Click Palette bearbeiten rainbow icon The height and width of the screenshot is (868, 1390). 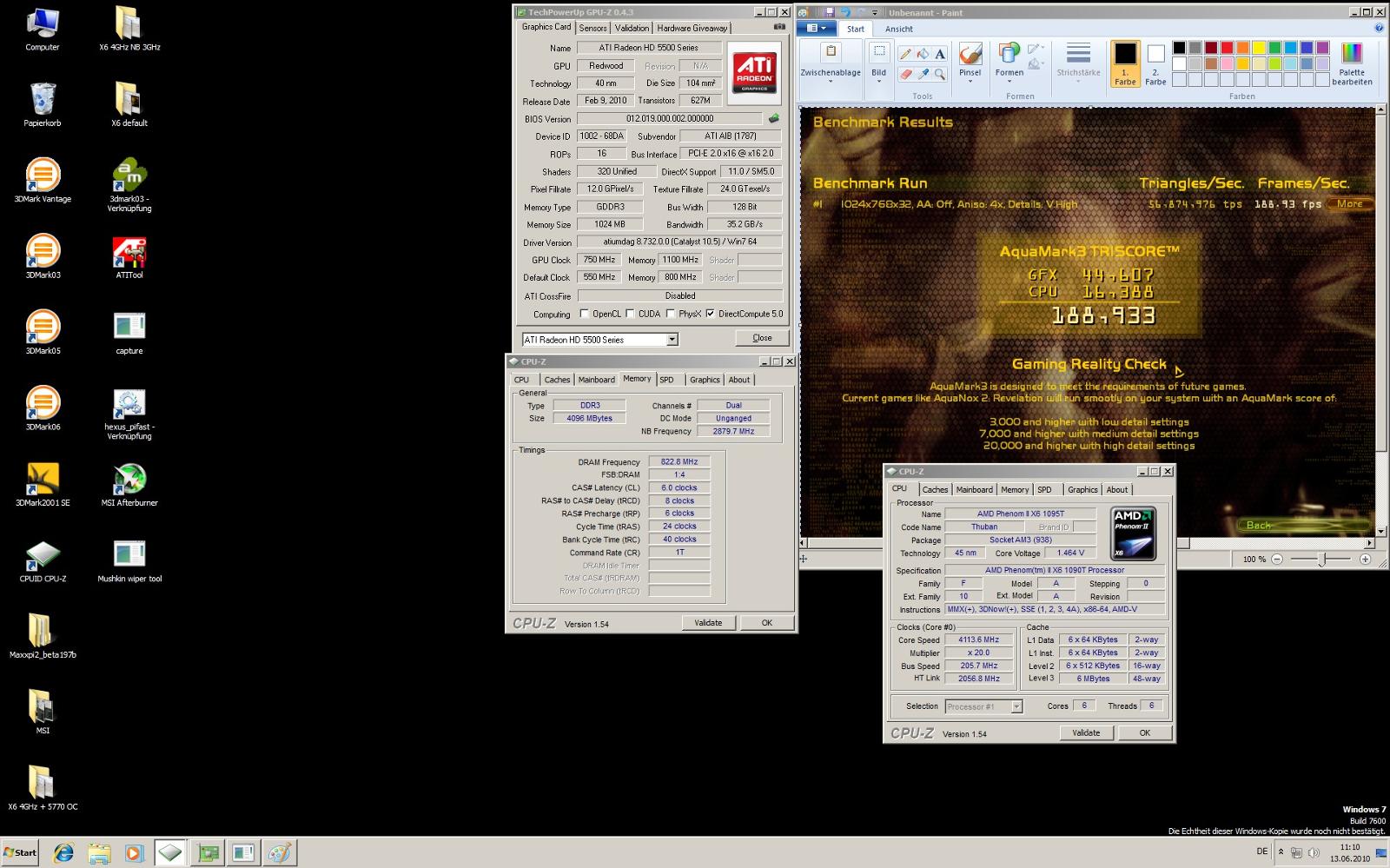1352,54
